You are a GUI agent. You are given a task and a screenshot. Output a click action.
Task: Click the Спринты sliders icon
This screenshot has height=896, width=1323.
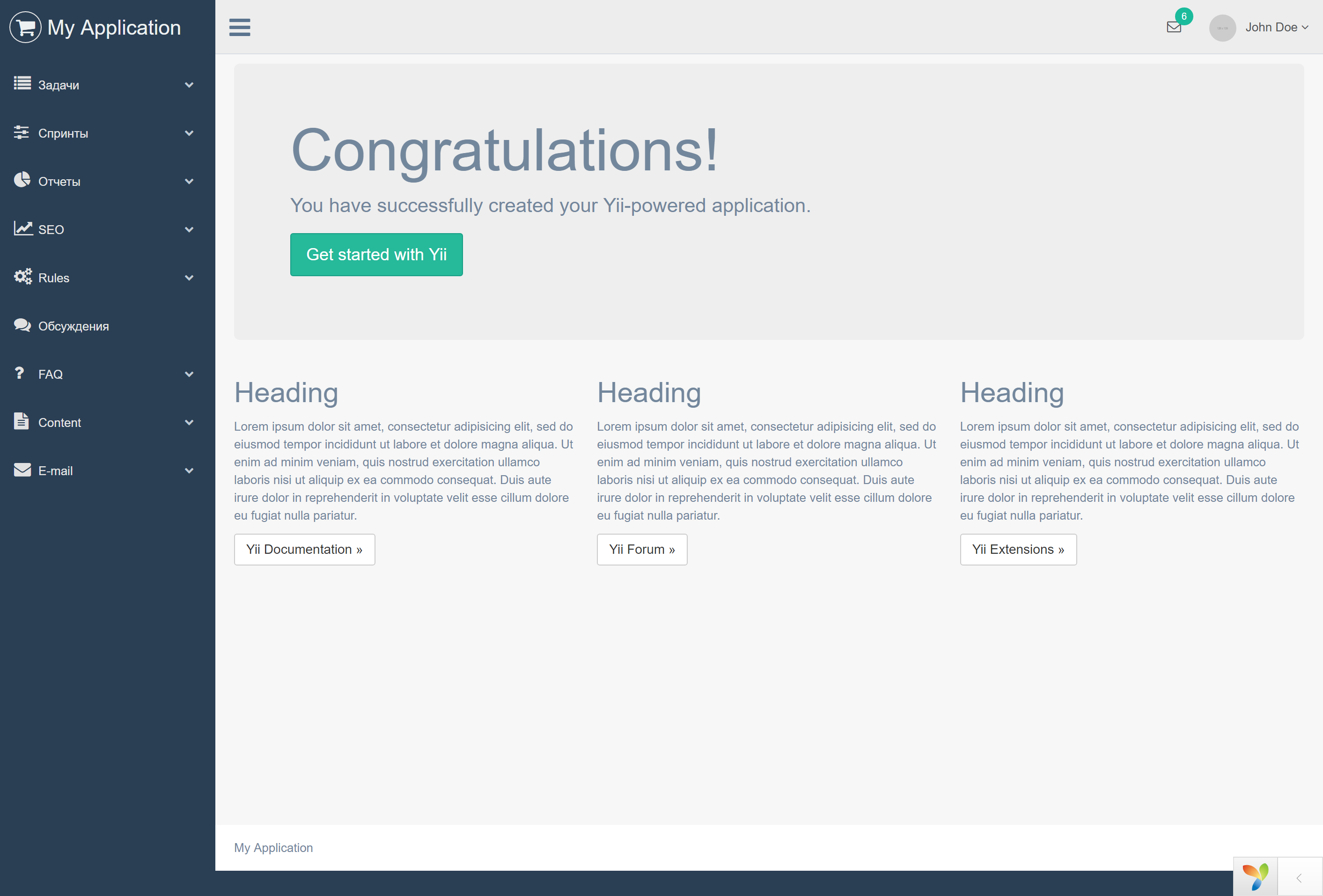tap(22, 132)
